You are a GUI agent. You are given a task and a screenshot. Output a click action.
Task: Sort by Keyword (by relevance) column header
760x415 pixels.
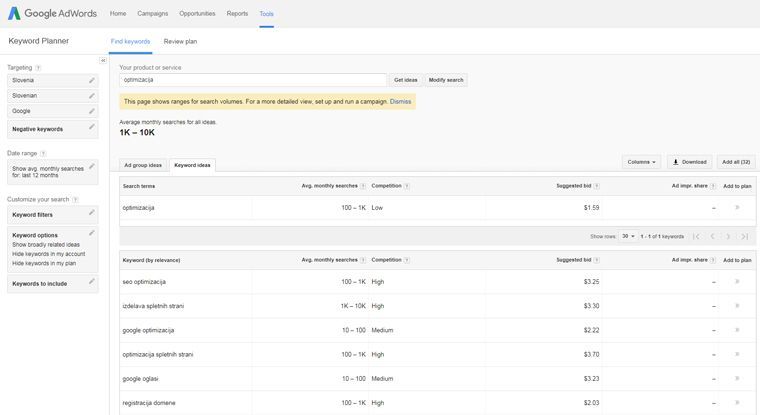151,260
